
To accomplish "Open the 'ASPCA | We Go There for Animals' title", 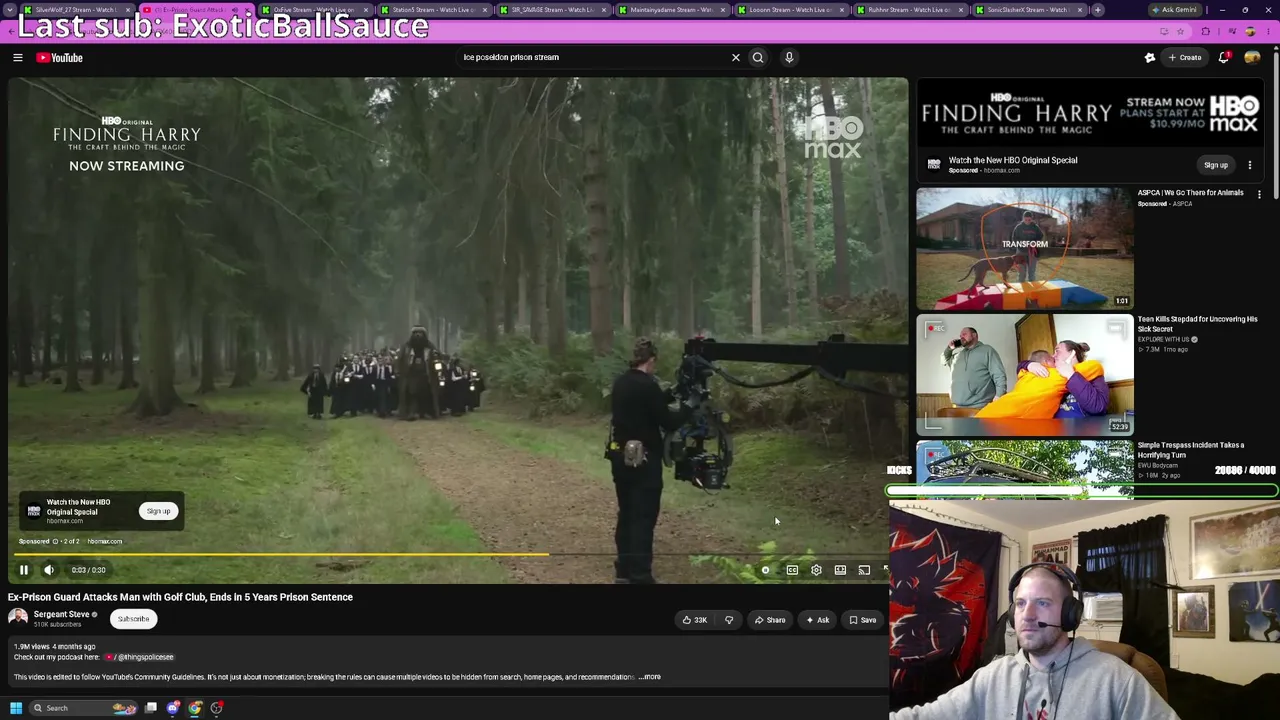I will click(1190, 193).
